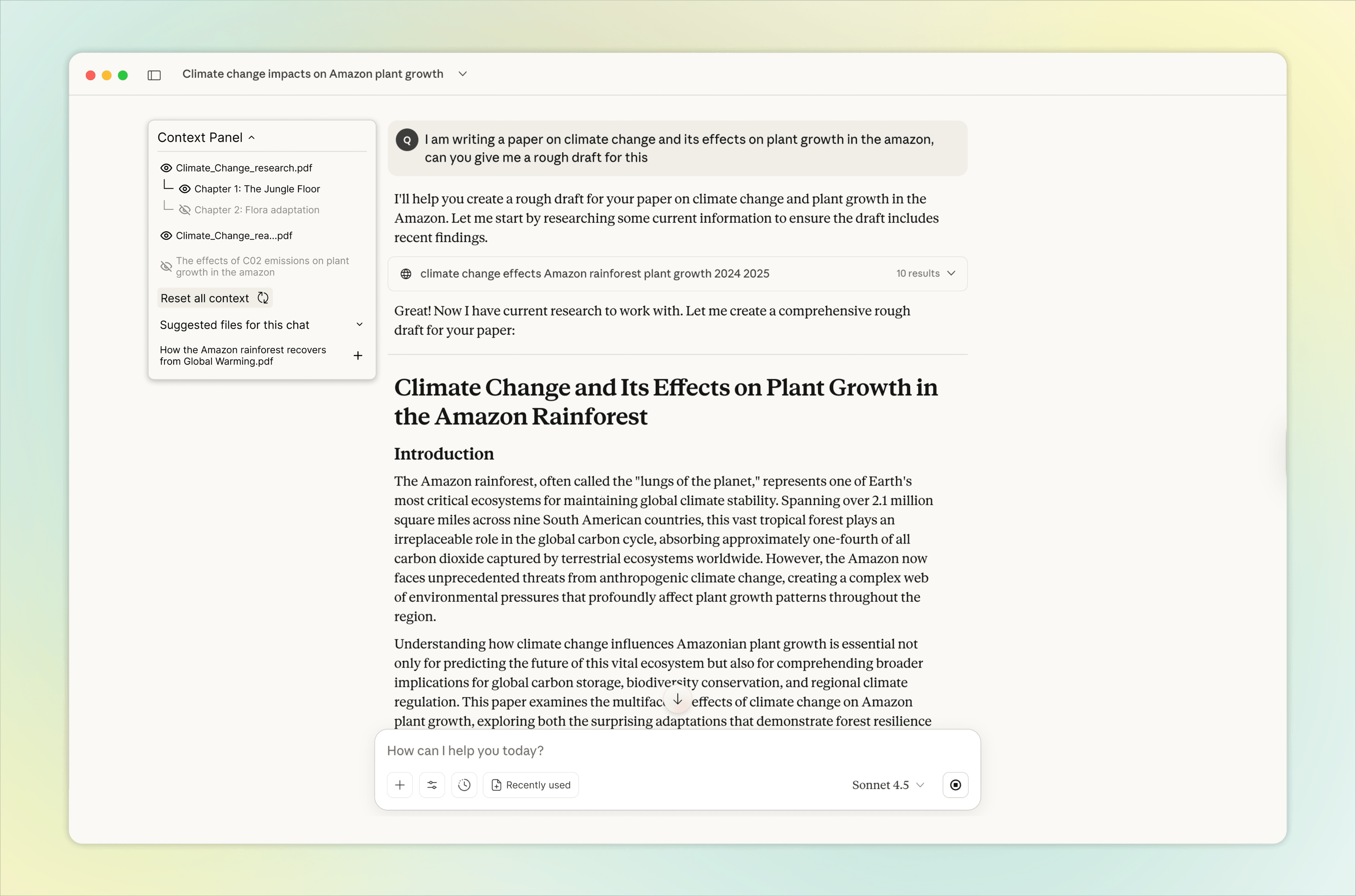Hide Climate_Change_research.pdf with its eye toggle
1356x896 pixels.
[166, 167]
